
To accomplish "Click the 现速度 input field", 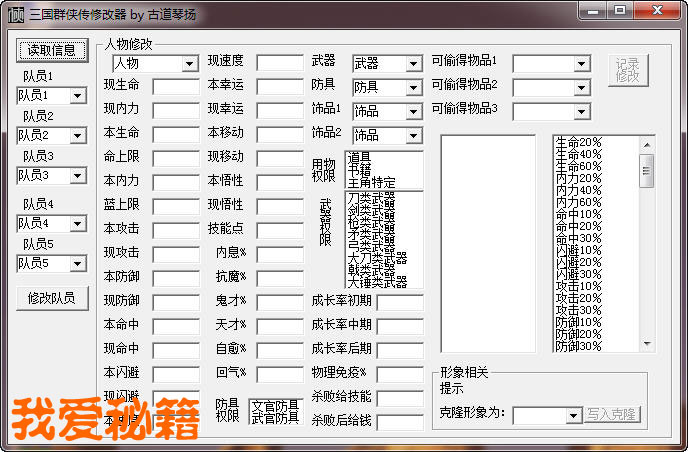I will click(x=279, y=62).
